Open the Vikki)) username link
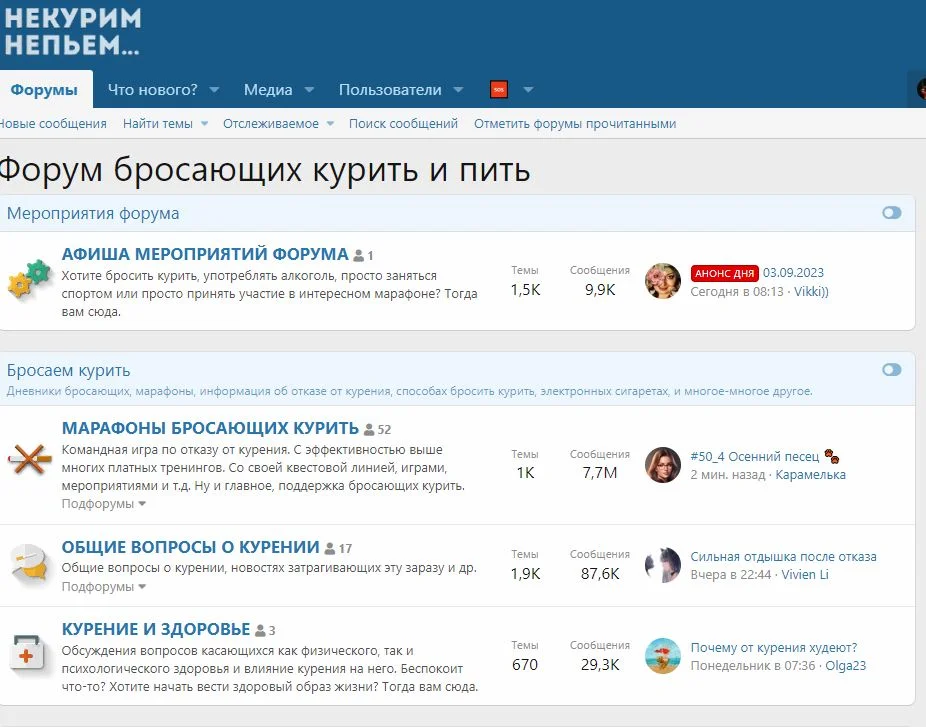926x727 pixels. [811, 291]
